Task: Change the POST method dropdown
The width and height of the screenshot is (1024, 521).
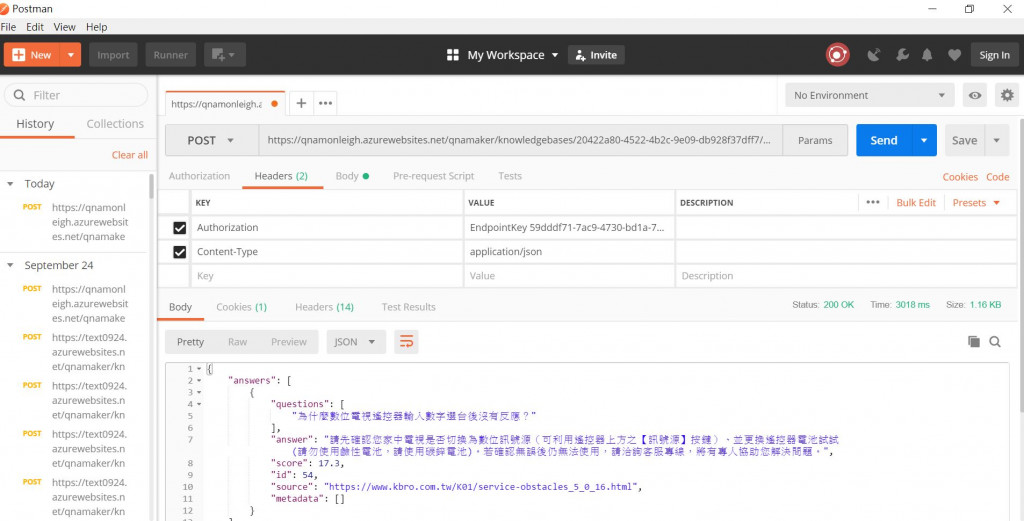Action: pos(212,140)
